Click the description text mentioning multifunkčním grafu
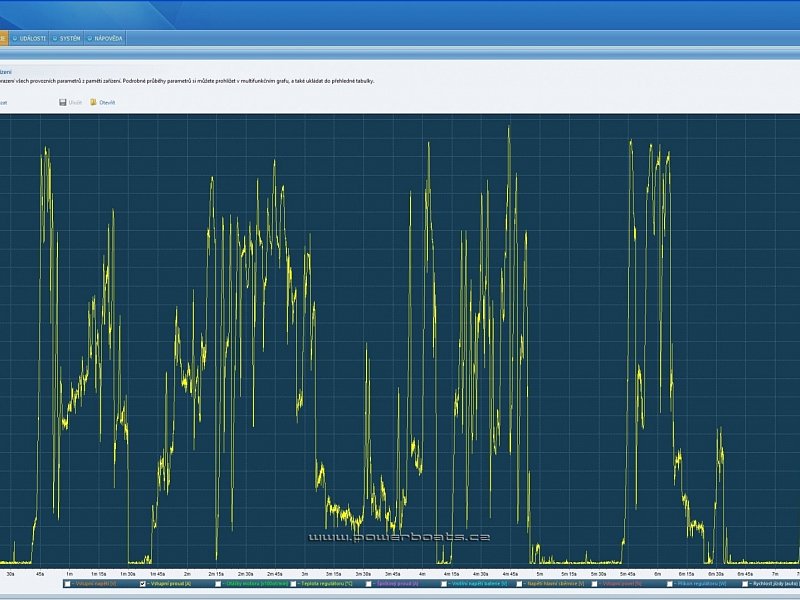The height and width of the screenshot is (600, 800). point(187,81)
